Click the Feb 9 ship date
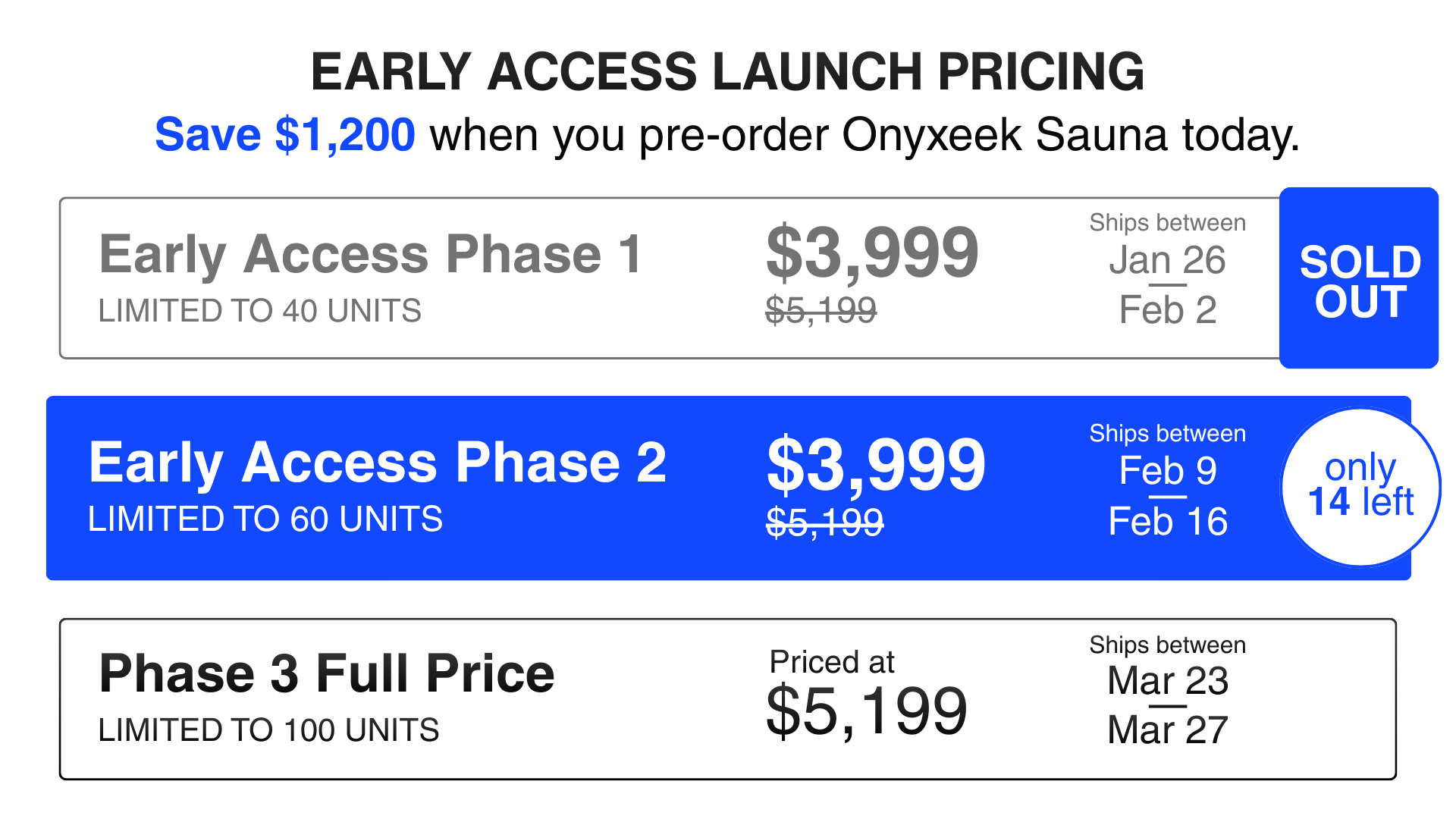This screenshot has width=1456, height=819. pyautogui.click(x=1168, y=471)
